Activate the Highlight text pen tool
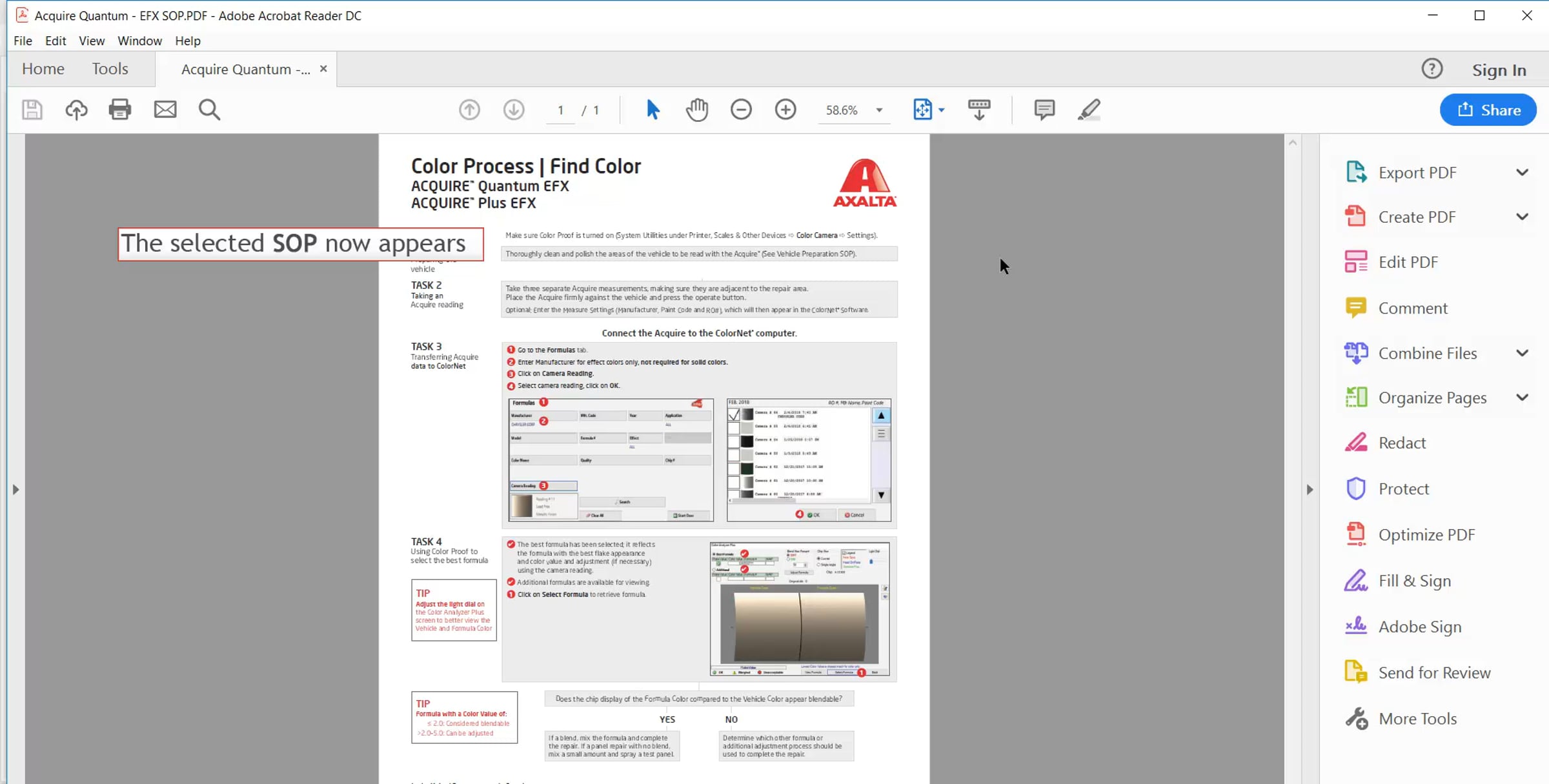 click(x=1089, y=110)
